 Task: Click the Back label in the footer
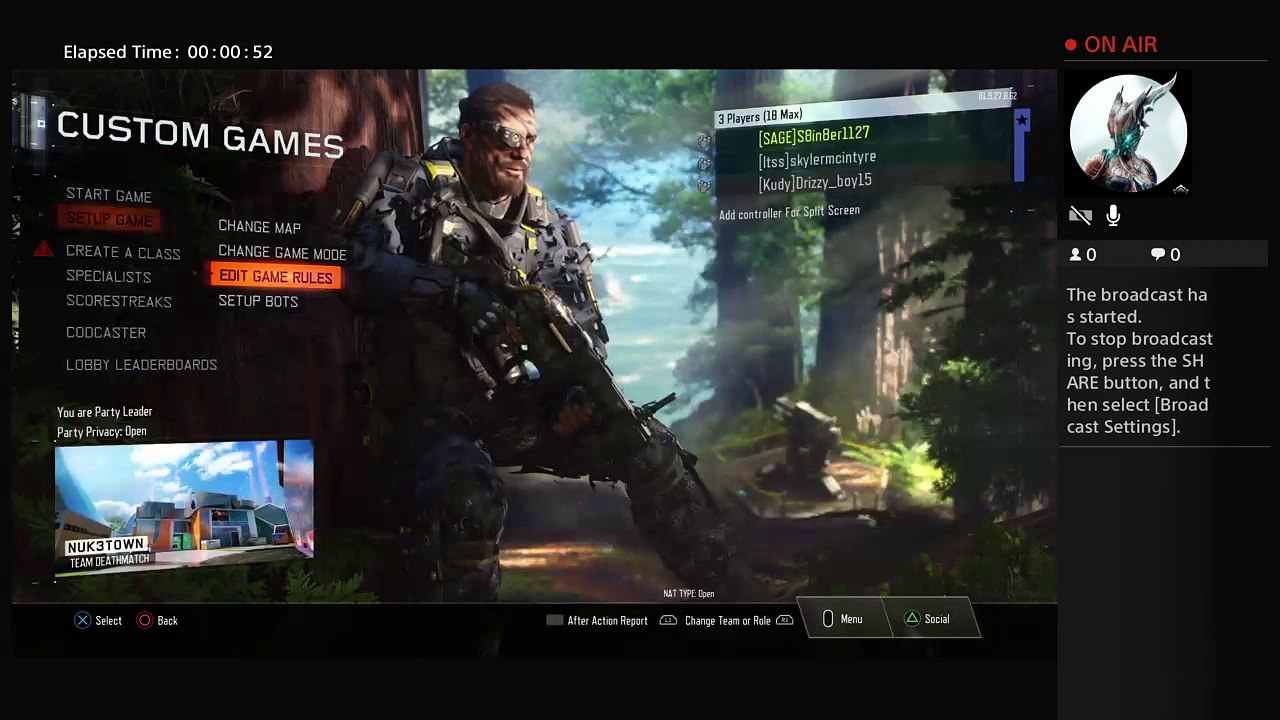[x=167, y=621]
